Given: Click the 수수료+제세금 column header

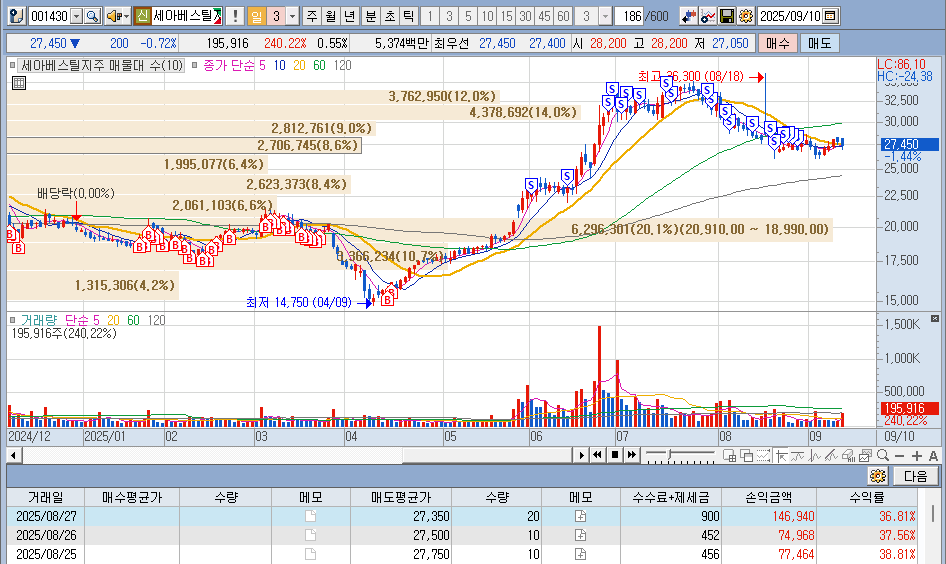Looking at the screenshot, I should tap(671, 498).
